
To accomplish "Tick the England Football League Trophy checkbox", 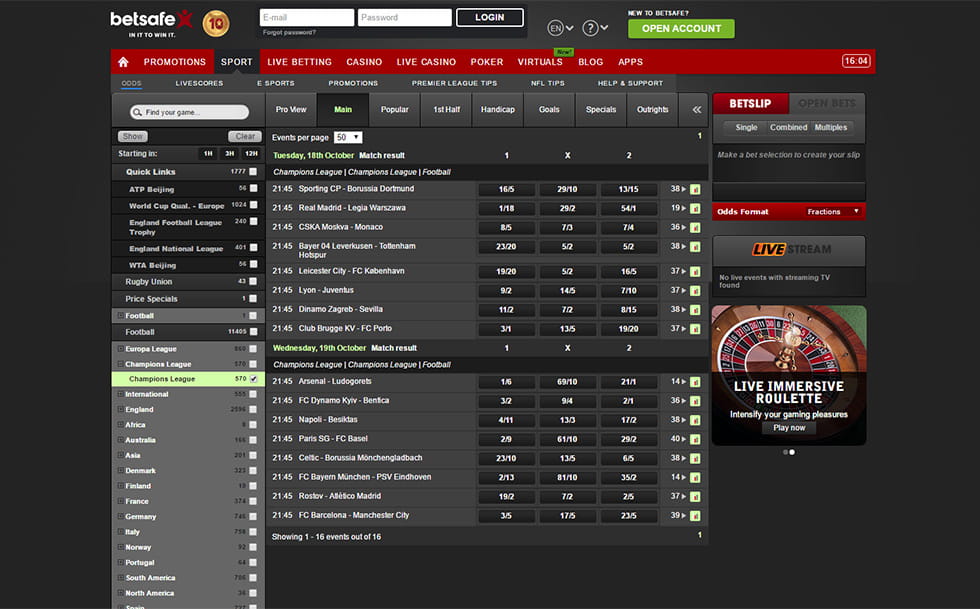I will click(x=253, y=221).
